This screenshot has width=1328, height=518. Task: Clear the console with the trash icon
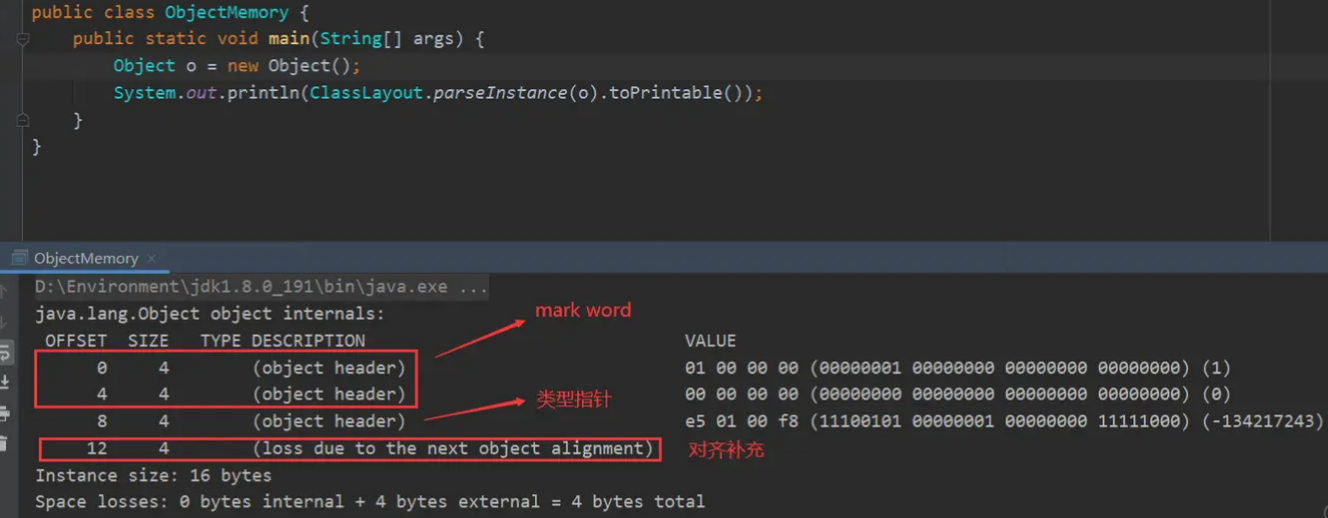(x=5, y=443)
